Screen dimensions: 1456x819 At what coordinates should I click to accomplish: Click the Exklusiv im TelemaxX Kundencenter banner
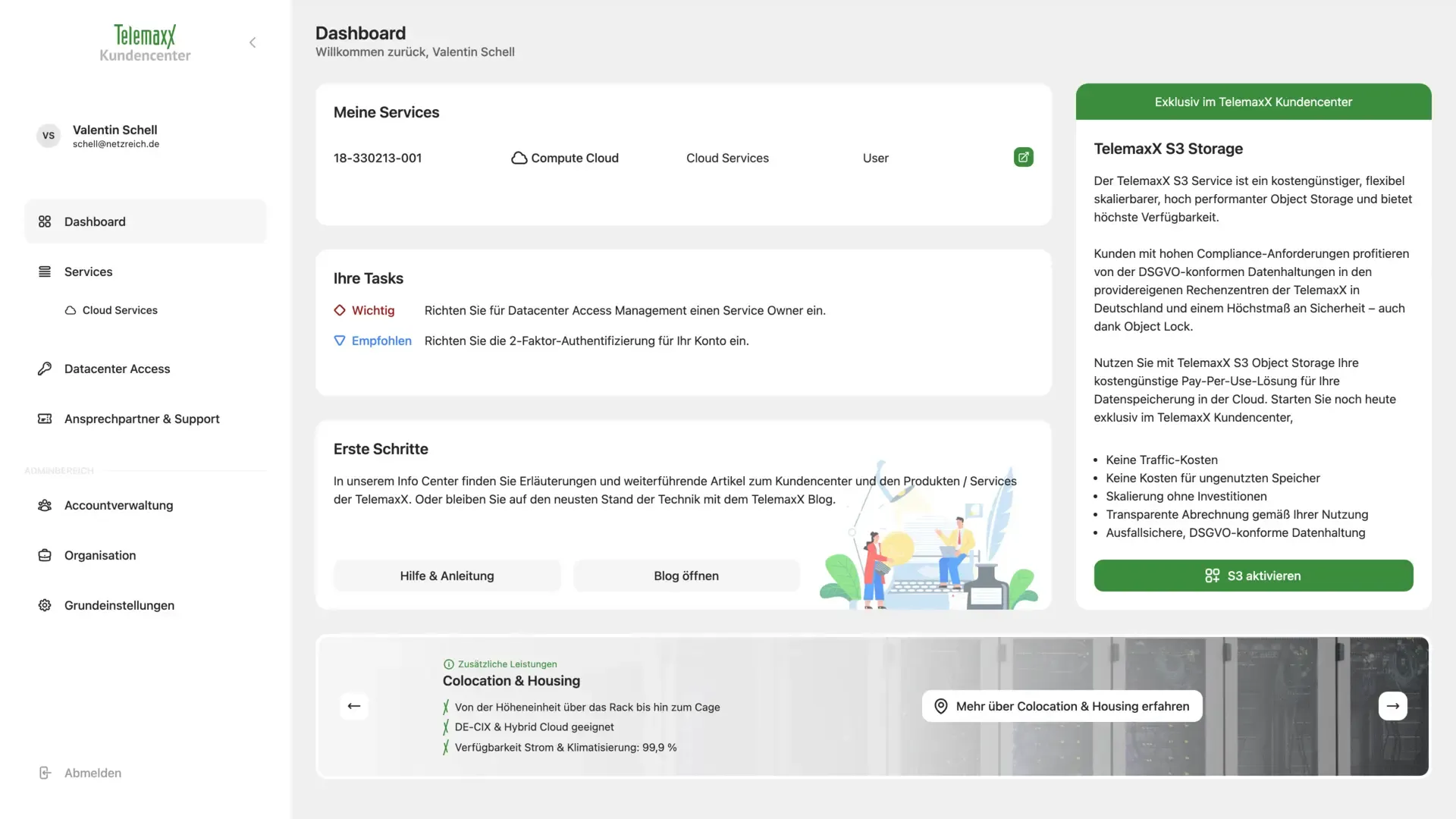click(x=1253, y=102)
